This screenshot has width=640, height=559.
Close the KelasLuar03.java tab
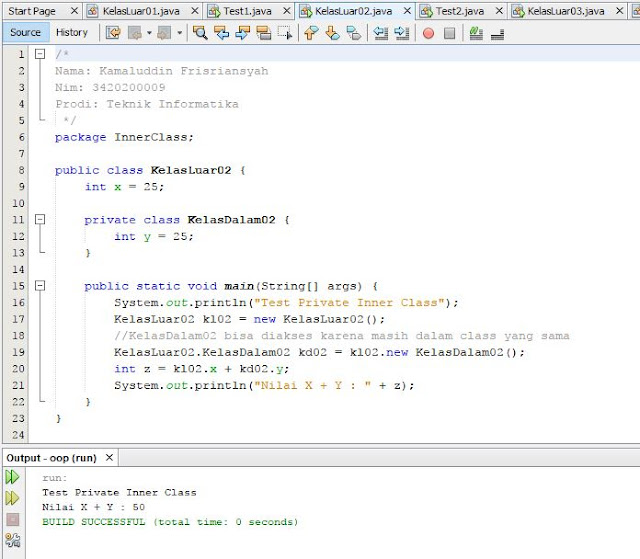[x=620, y=11]
